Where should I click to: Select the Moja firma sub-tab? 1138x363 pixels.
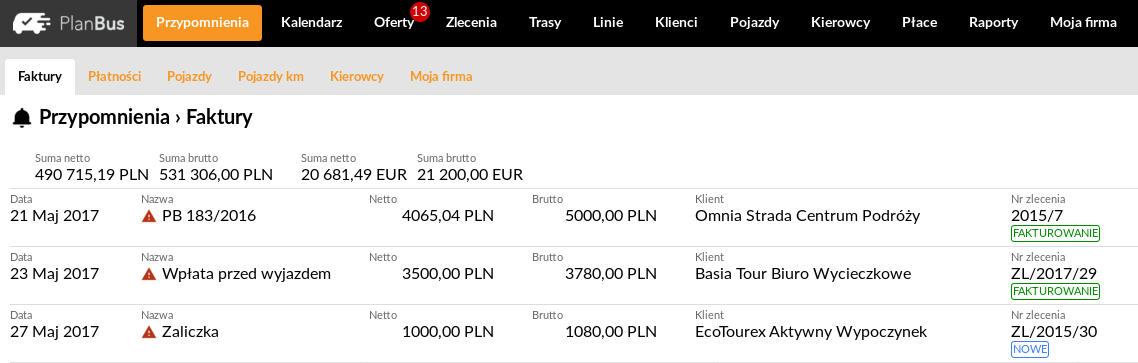click(x=441, y=76)
